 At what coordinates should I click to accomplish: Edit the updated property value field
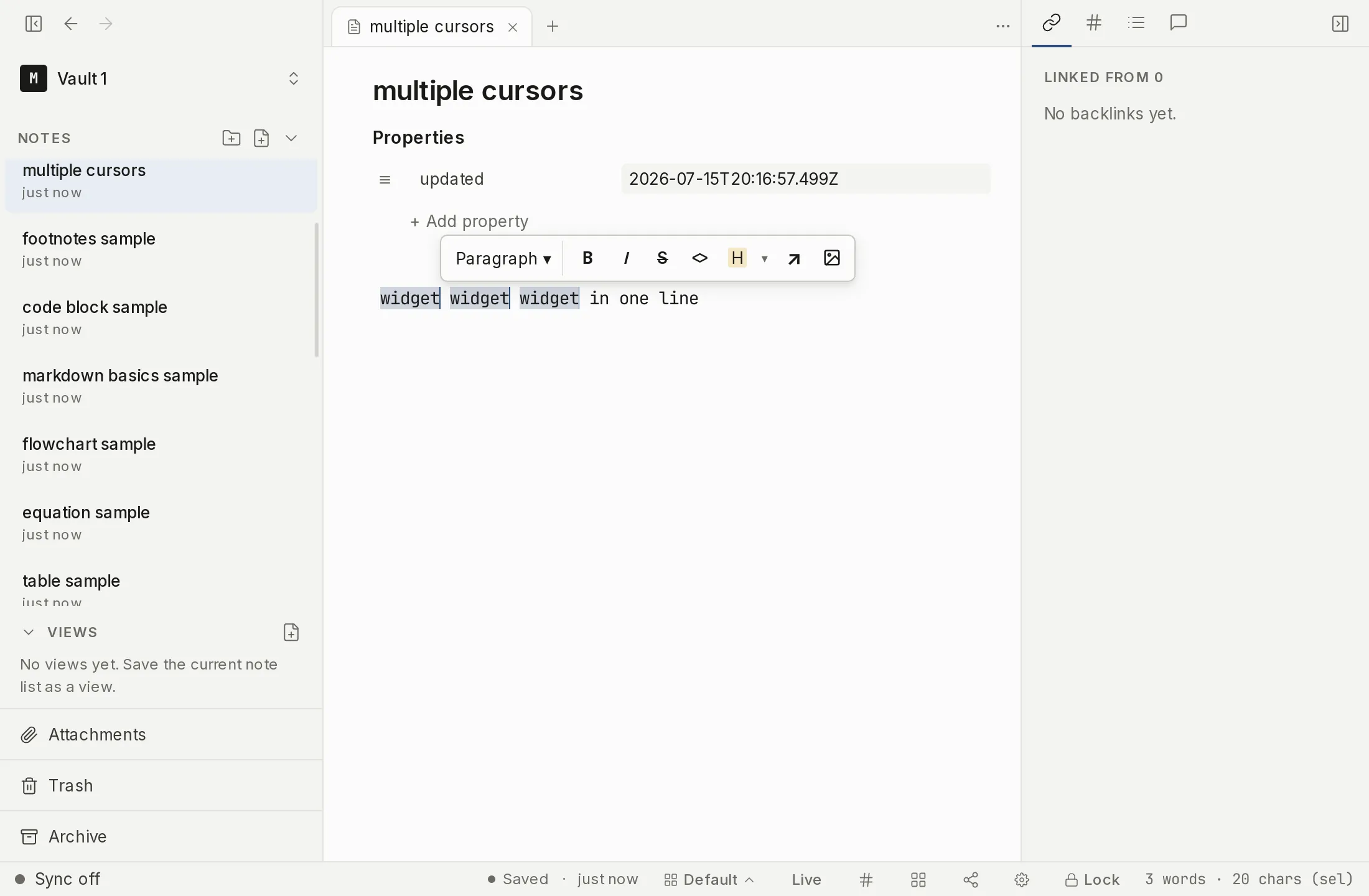pyautogui.click(x=806, y=179)
